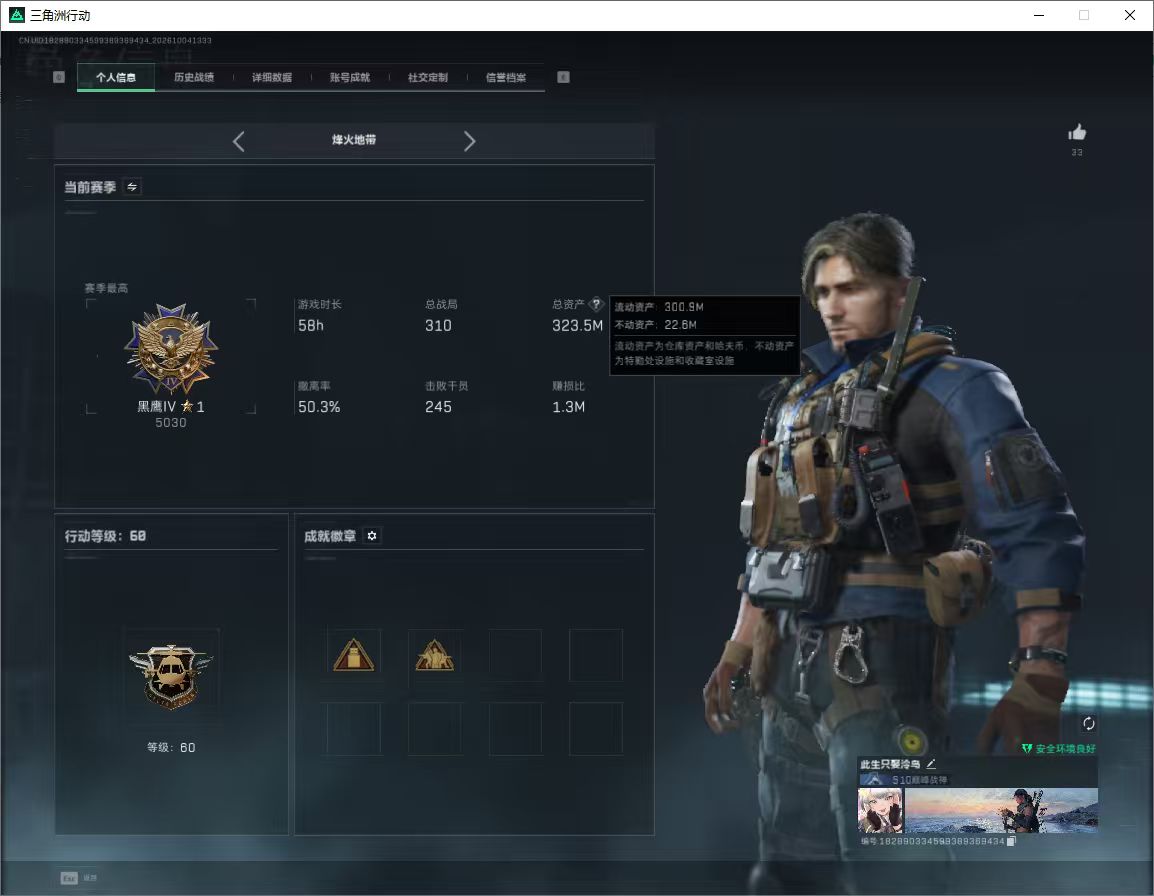Image resolution: width=1154 pixels, height=896 pixels.
Task: Click the 58h playtime value
Action: 311,325
